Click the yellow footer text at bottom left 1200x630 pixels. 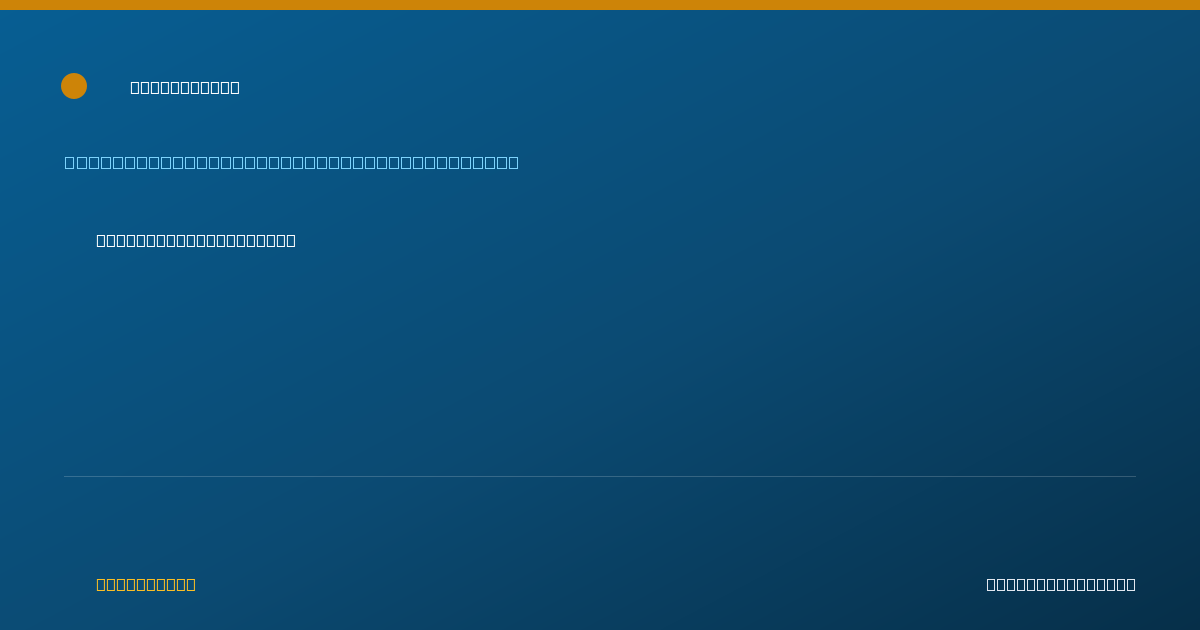point(146,584)
